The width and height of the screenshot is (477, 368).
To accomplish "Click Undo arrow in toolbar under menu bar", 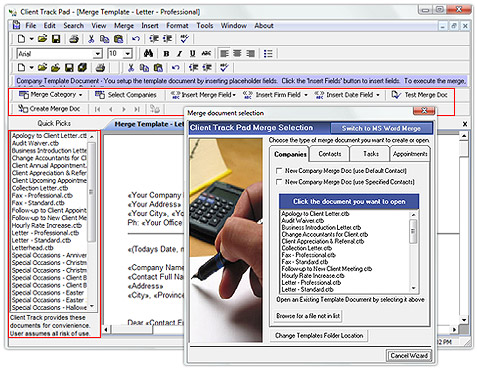I will pos(135,39).
